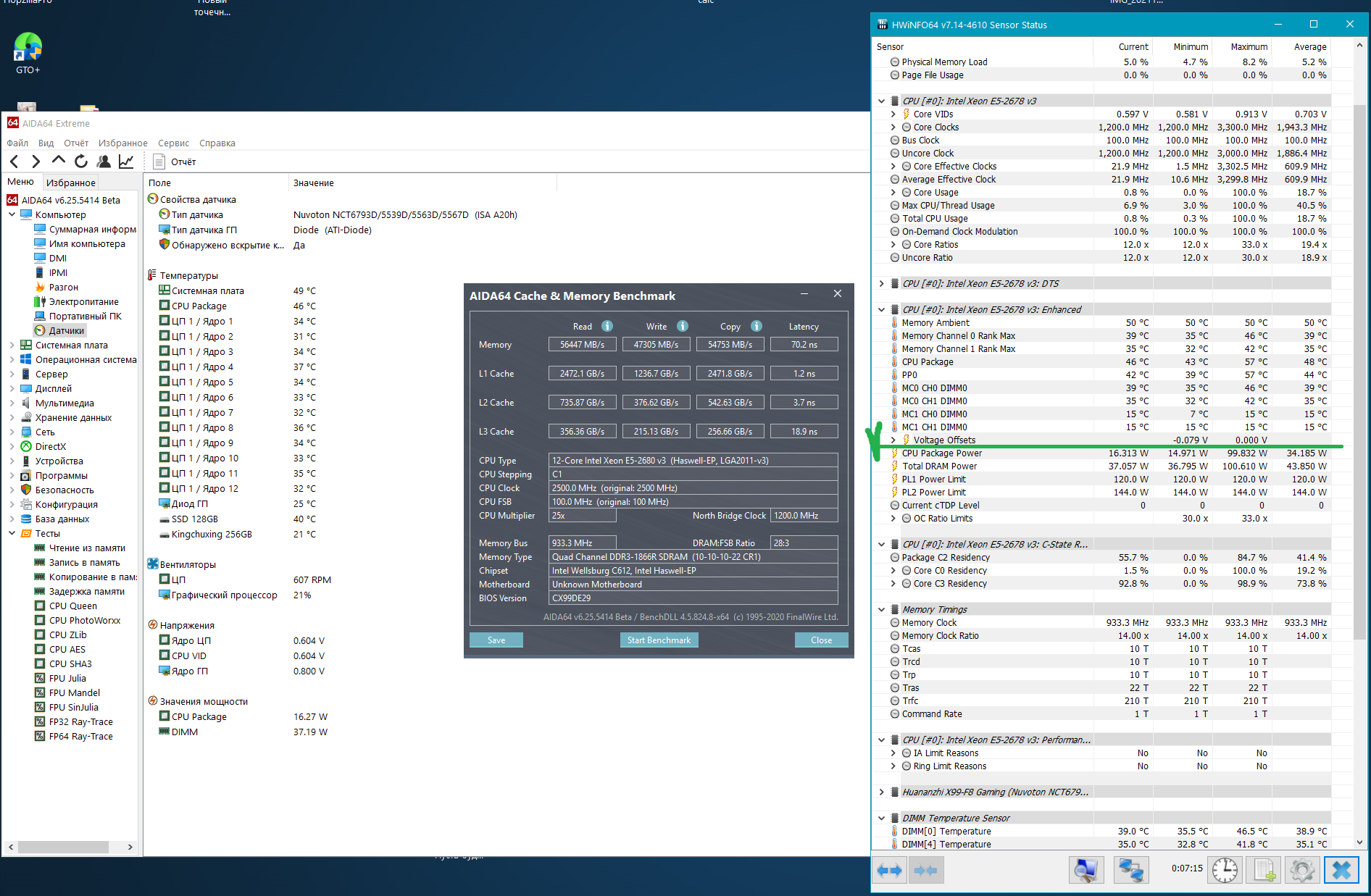The width and height of the screenshot is (1371, 896).
Task: Switch to the Меню tab above the tree
Action: pyautogui.click(x=21, y=182)
